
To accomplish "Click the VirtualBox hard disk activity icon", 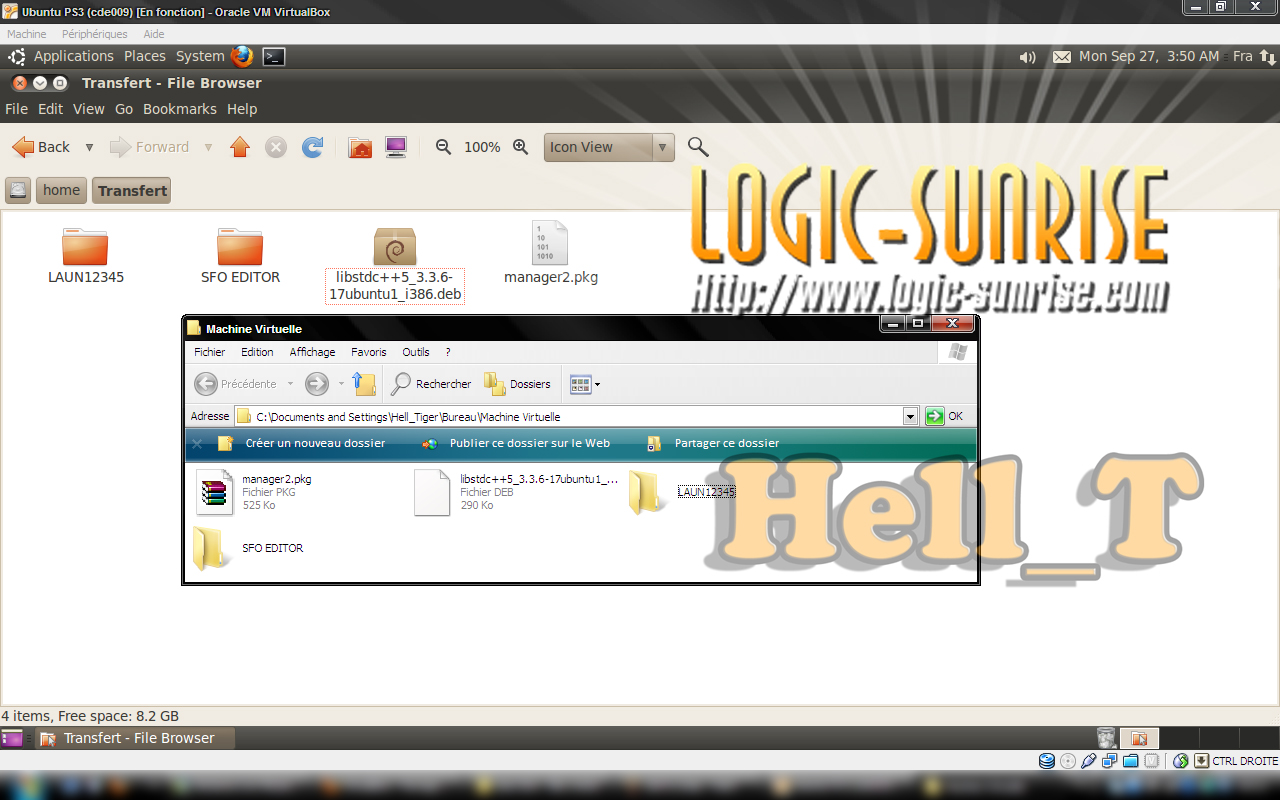I will click(1047, 761).
